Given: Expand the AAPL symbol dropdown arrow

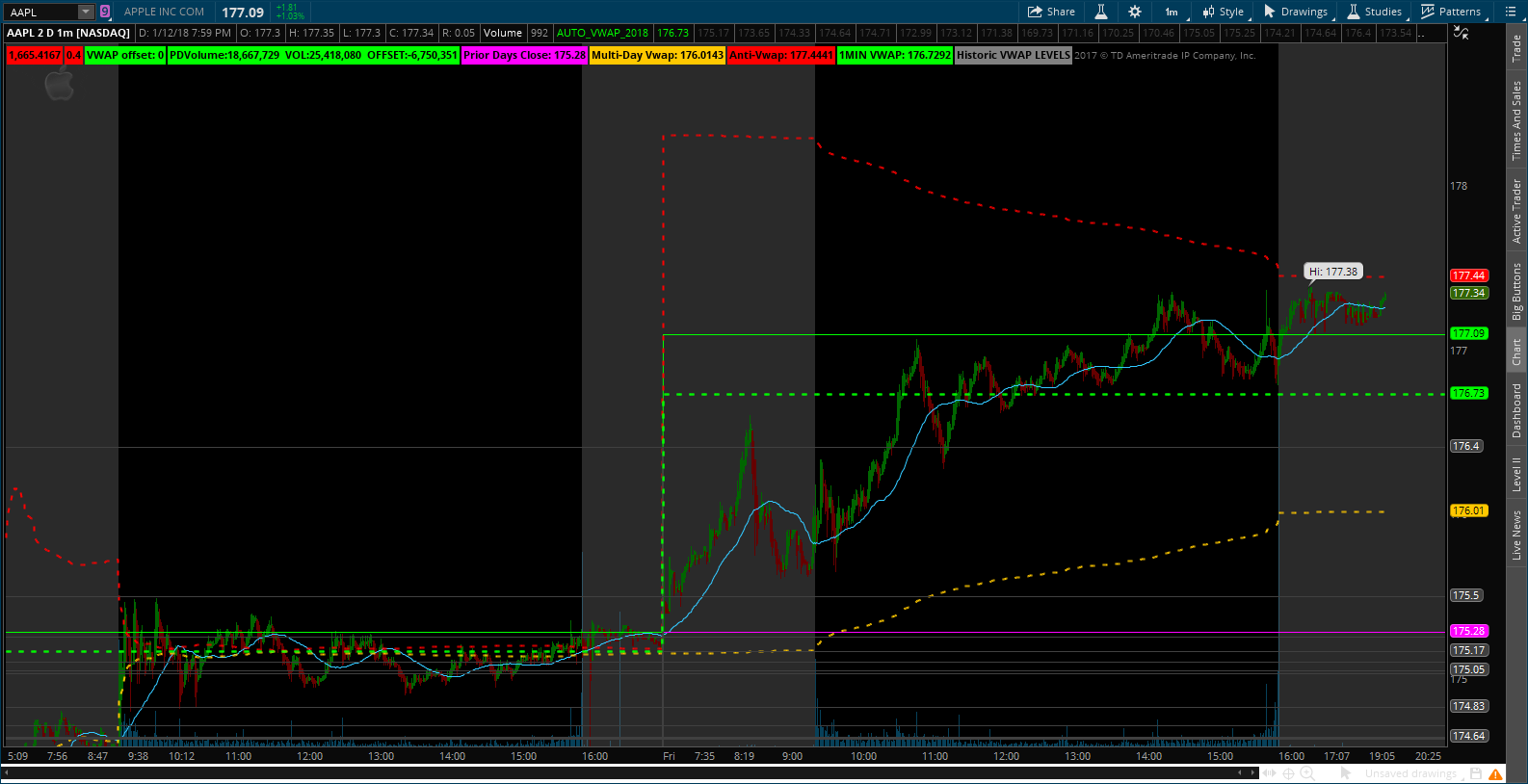Looking at the screenshot, I should (86, 12).
